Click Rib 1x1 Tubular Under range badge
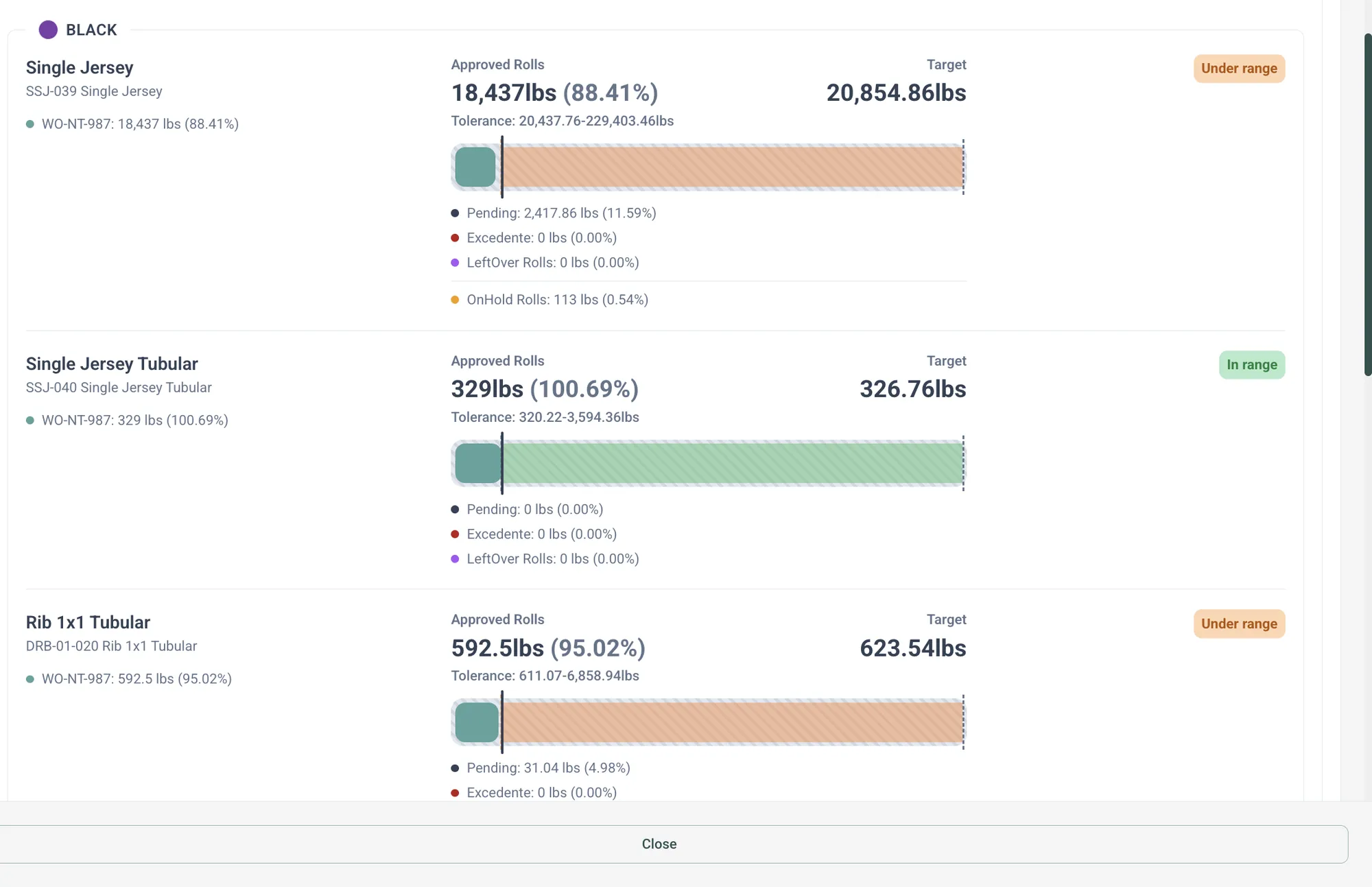The height and width of the screenshot is (887, 1372). click(x=1239, y=624)
